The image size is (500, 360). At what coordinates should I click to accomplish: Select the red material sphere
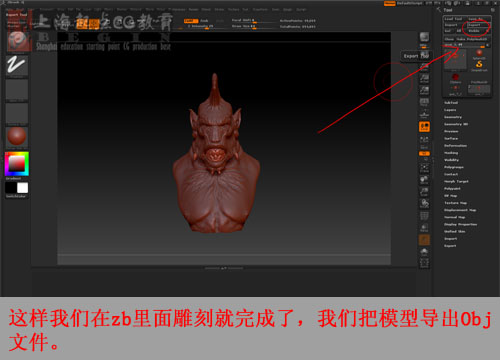pos(17,136)
